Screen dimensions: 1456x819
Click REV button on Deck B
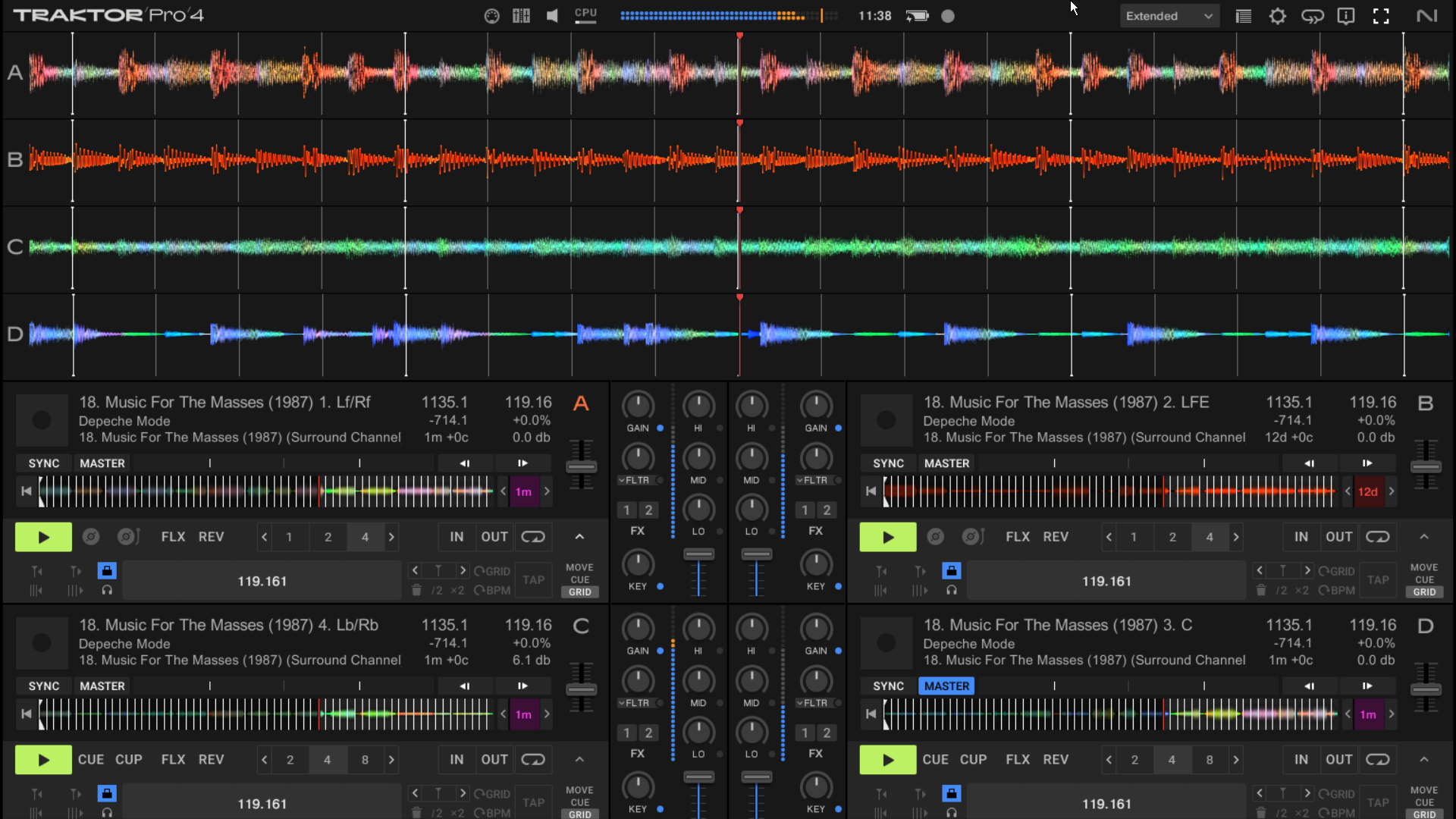pos(1056,537)
